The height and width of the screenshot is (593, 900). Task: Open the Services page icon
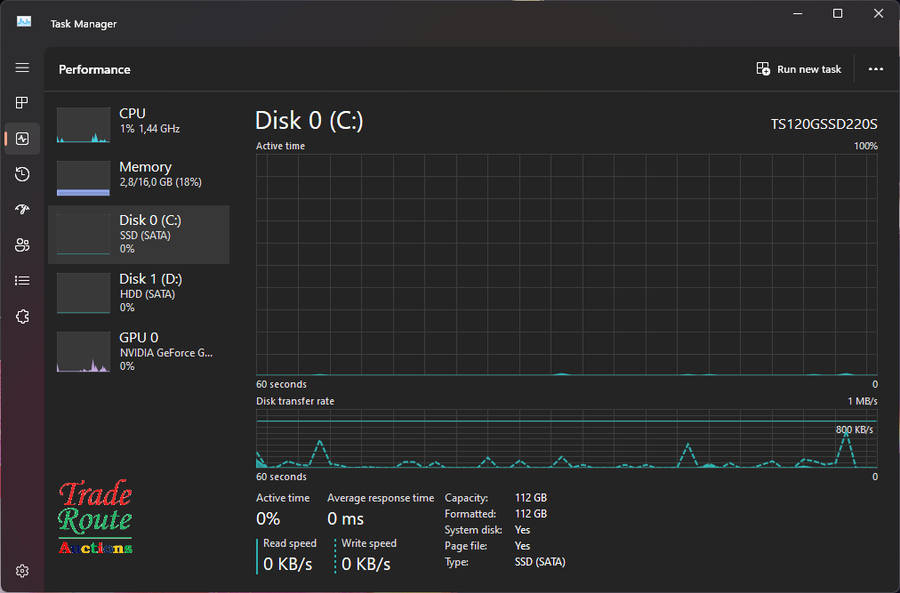click(22, 316)
